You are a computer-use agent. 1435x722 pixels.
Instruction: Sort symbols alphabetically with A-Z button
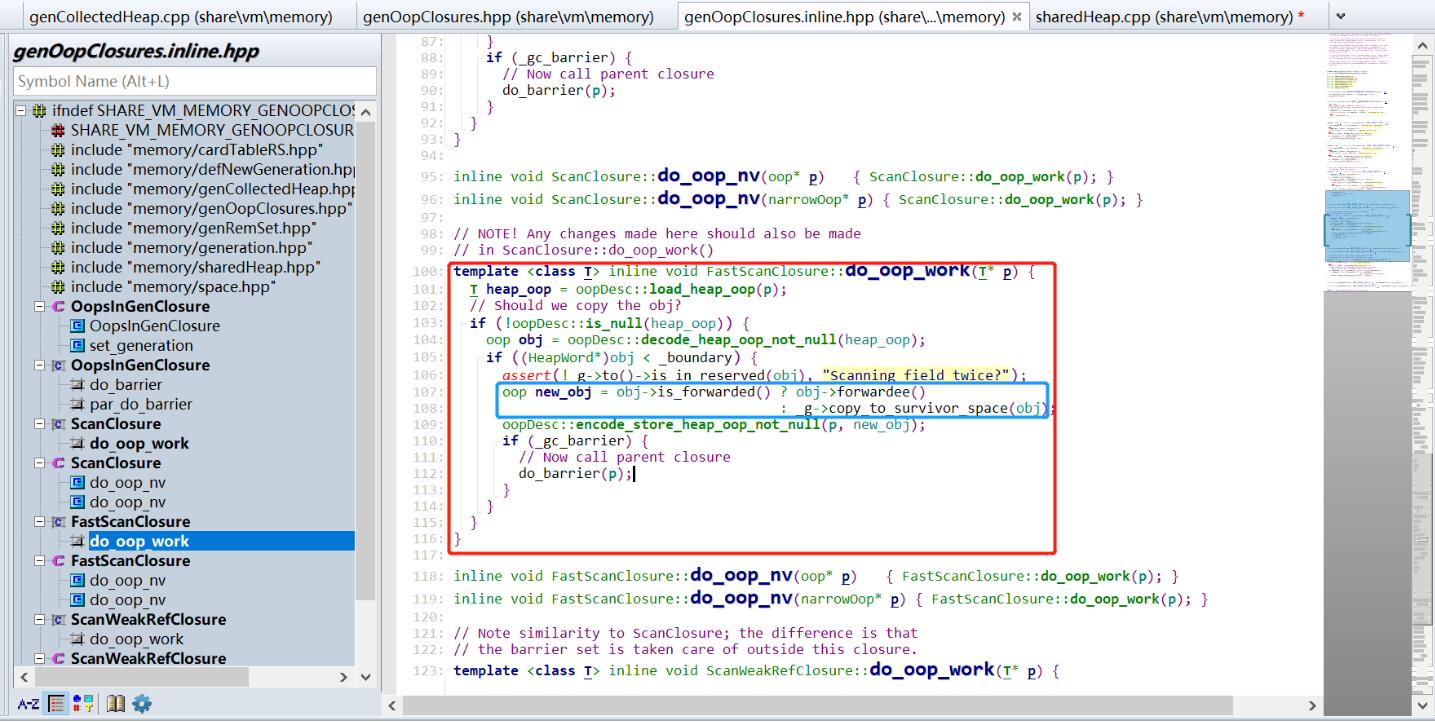(x=28, y=704)
